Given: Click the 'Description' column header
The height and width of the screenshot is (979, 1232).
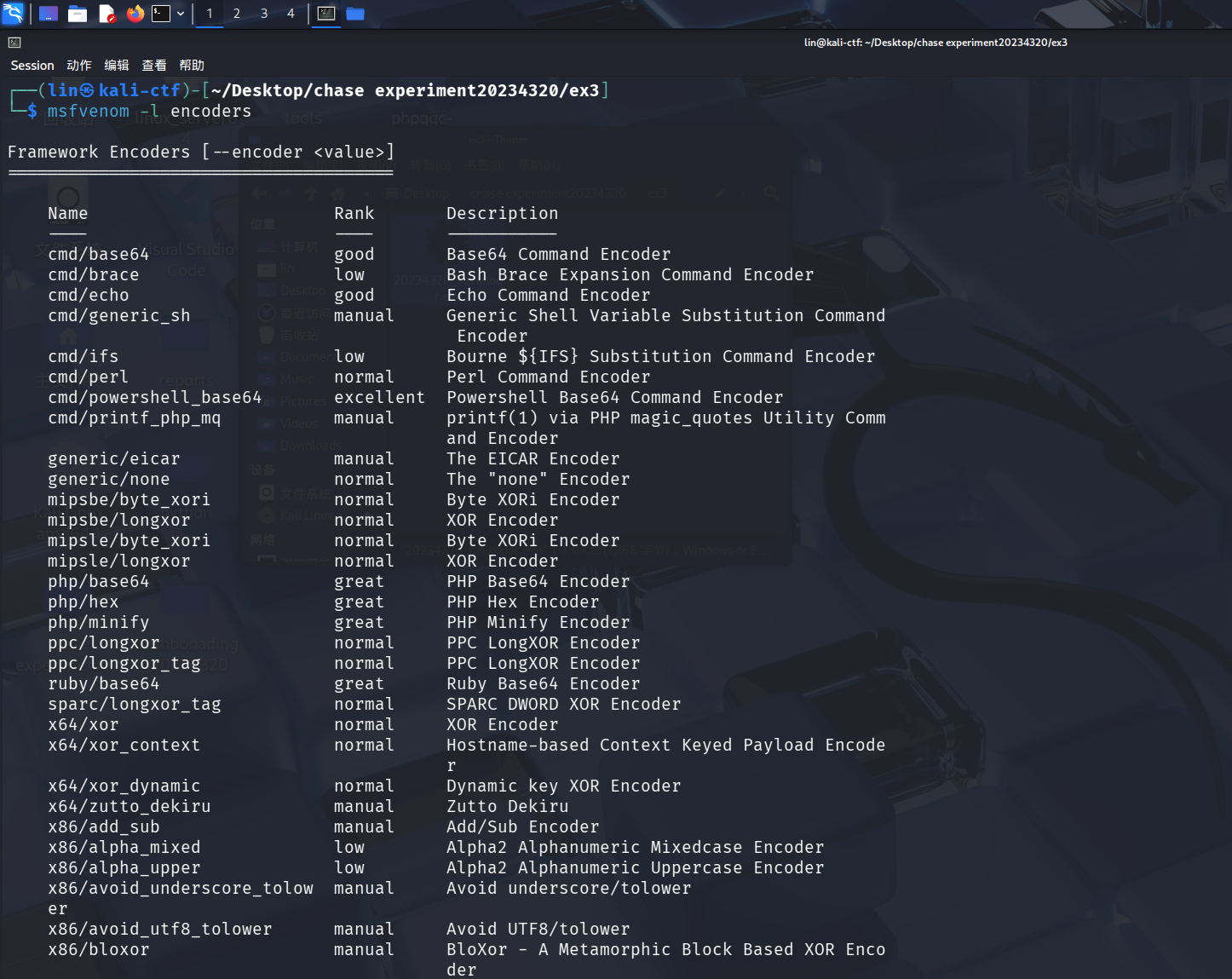Looking at the screenshot, I should point(503,214).
